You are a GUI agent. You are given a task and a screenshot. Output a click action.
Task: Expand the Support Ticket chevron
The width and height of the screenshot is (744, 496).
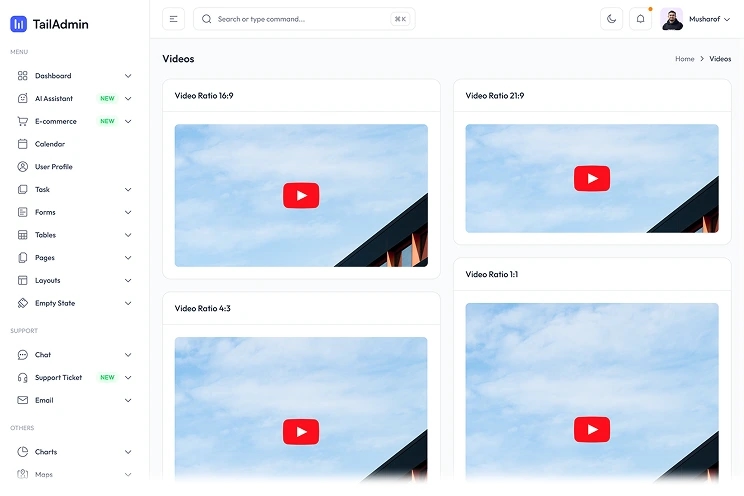tap(128, 378)
